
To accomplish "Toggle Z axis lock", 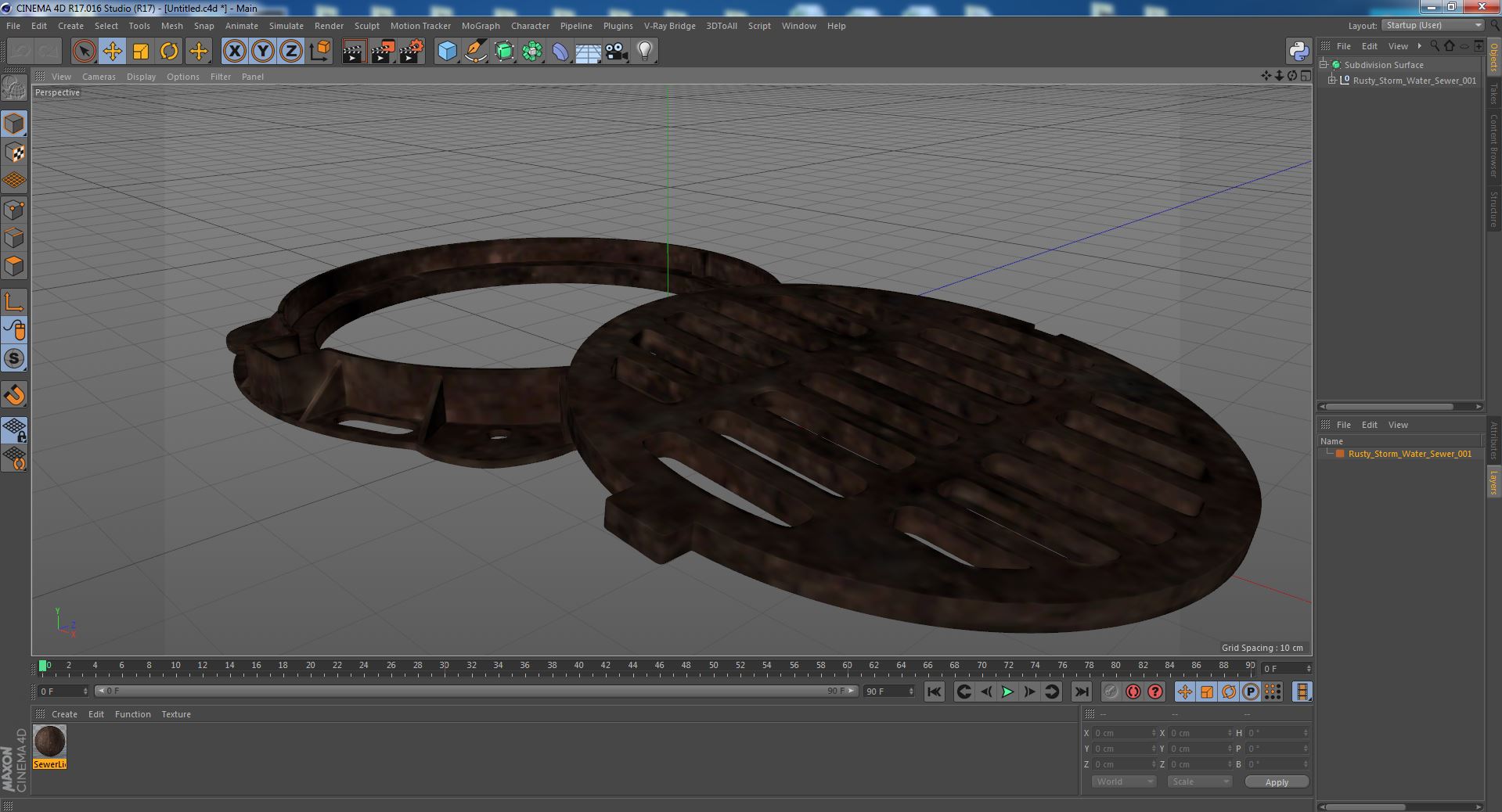I will 291,52.
